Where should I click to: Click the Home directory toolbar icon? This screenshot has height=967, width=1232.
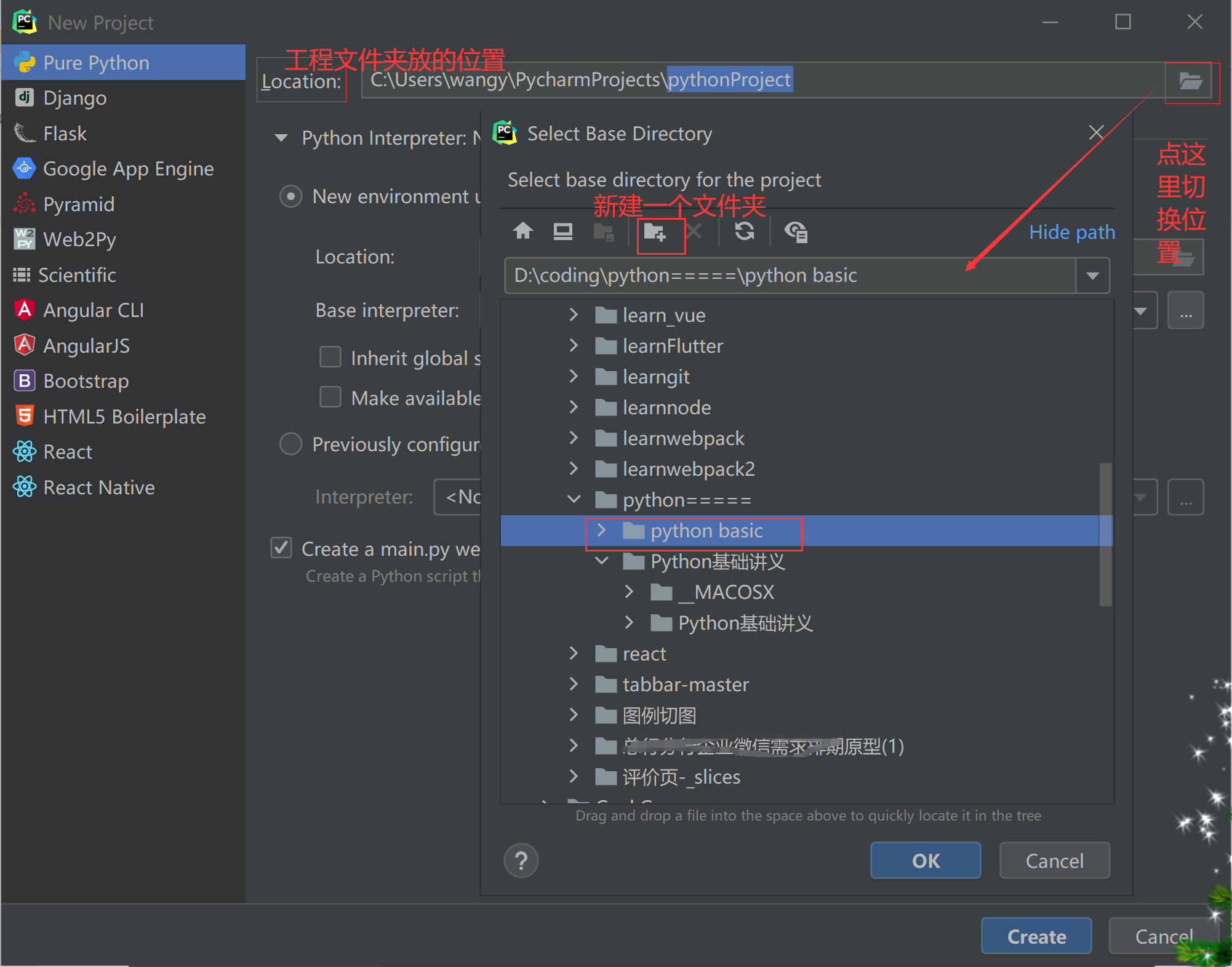(523, 231)
